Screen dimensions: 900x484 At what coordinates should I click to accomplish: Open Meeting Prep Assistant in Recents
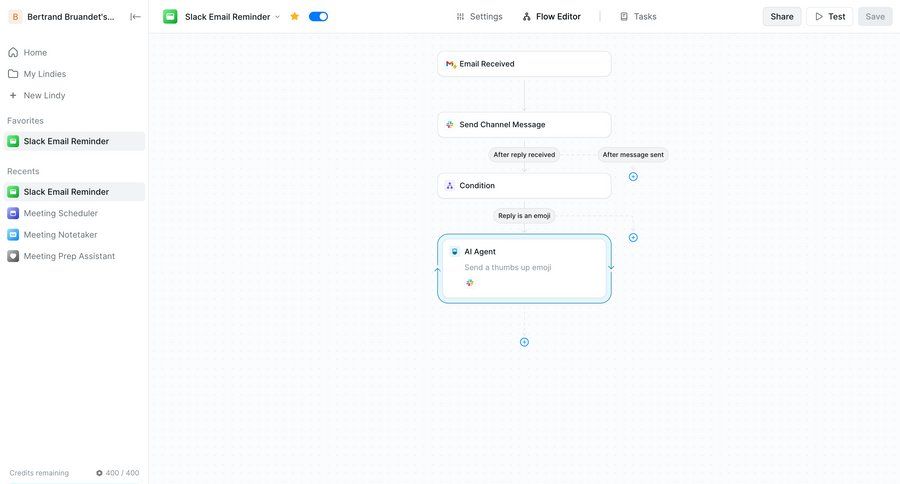(x=74, y=256)
